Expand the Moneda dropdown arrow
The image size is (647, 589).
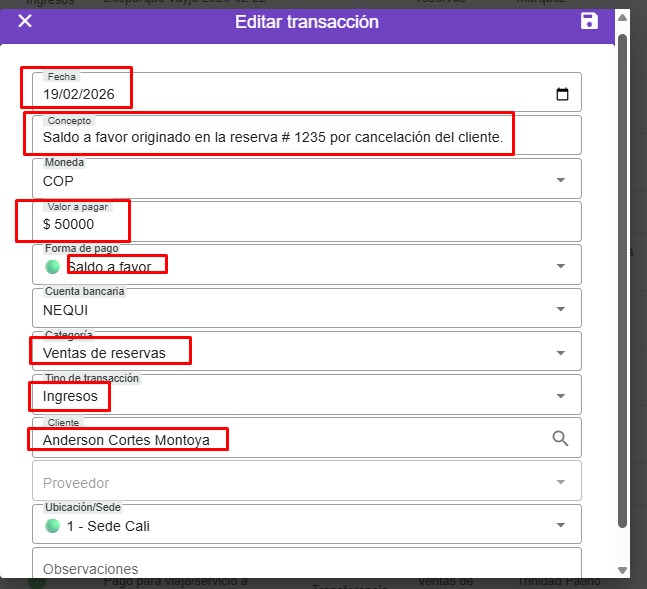click(561, 181)
